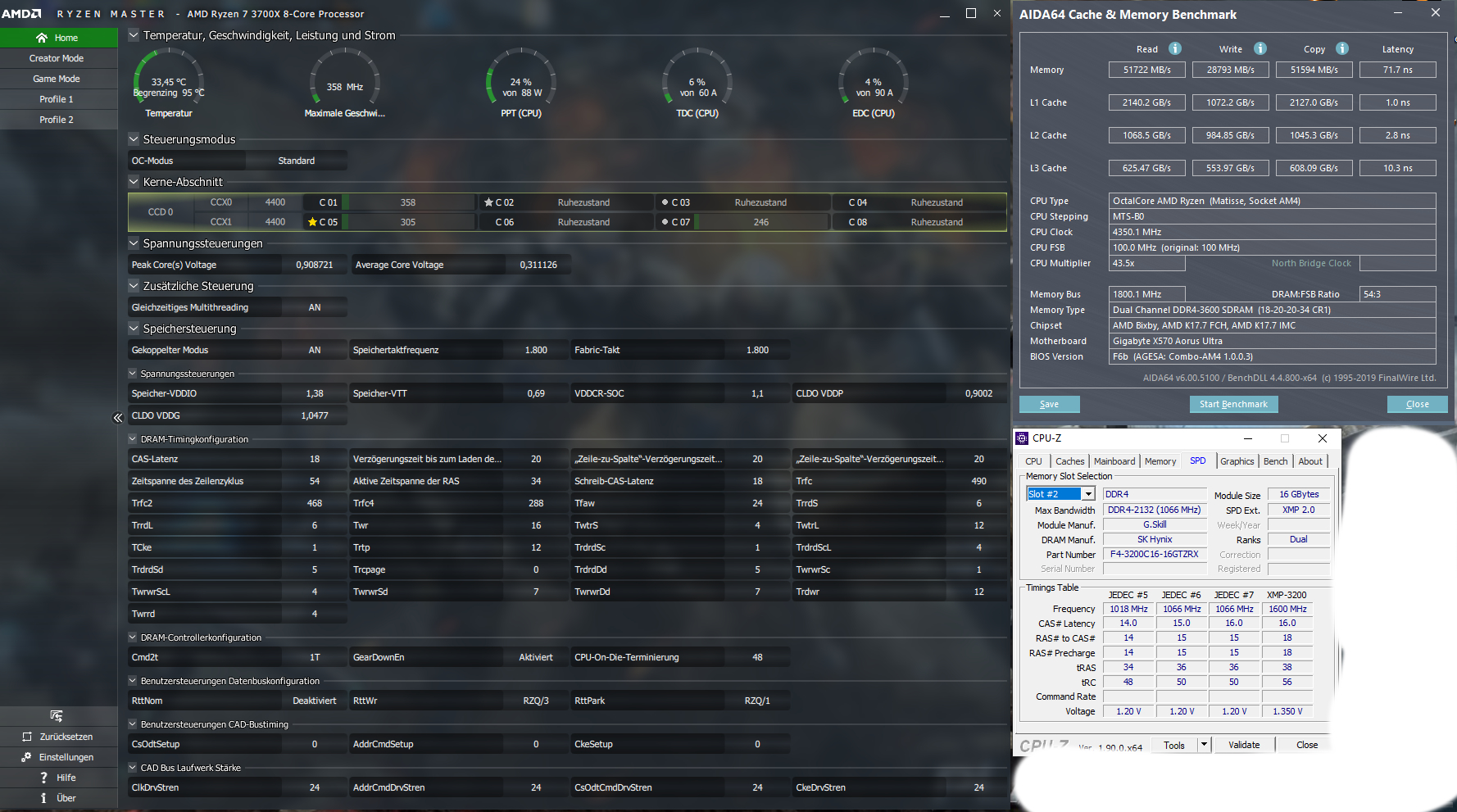Click the dot icon of core C 07
The image size is (1457, 812).
coord(665,221)
